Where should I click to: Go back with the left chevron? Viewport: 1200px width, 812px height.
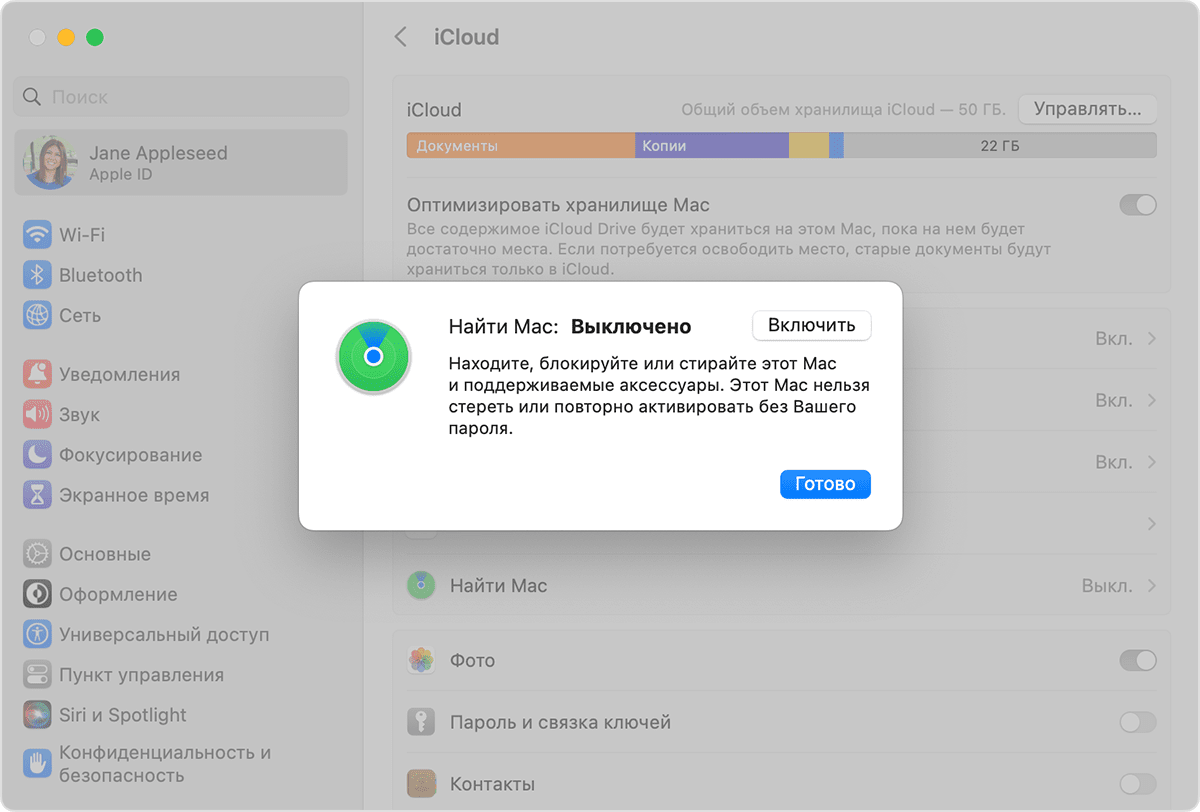401,37
